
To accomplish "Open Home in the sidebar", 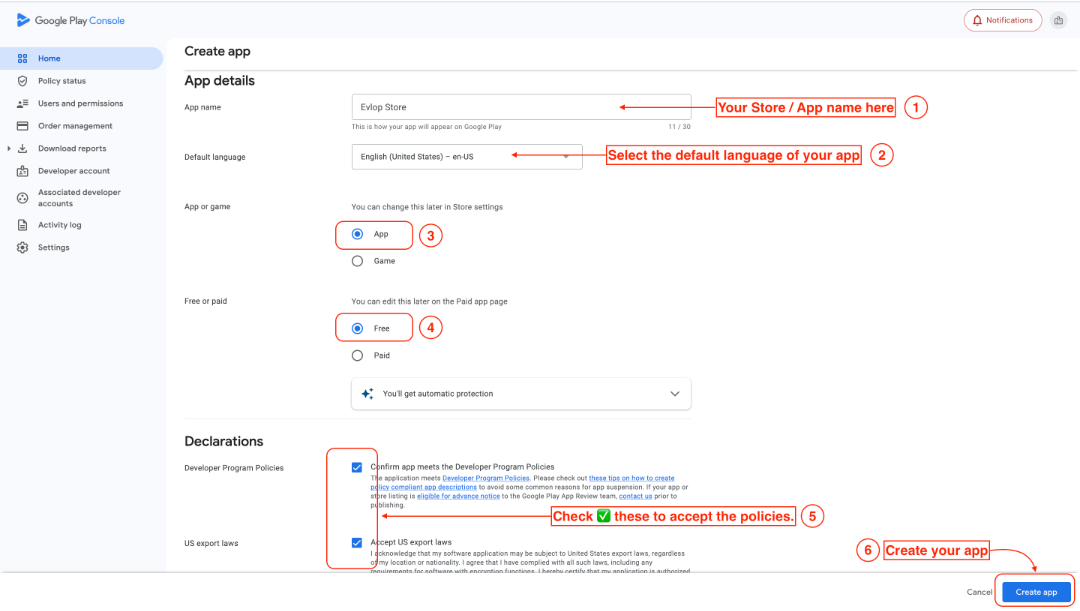I will coord(81,59).
